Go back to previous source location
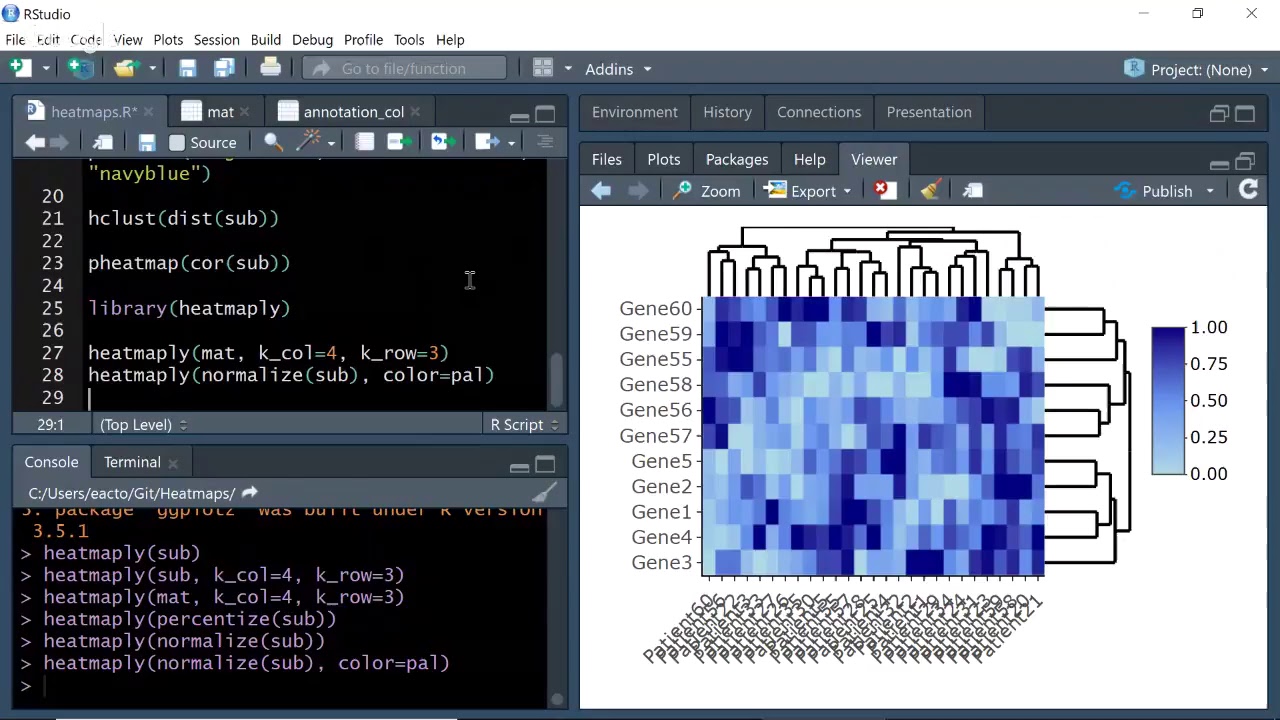The width and height of the screenshot is (1280, 720). (35, 142)
